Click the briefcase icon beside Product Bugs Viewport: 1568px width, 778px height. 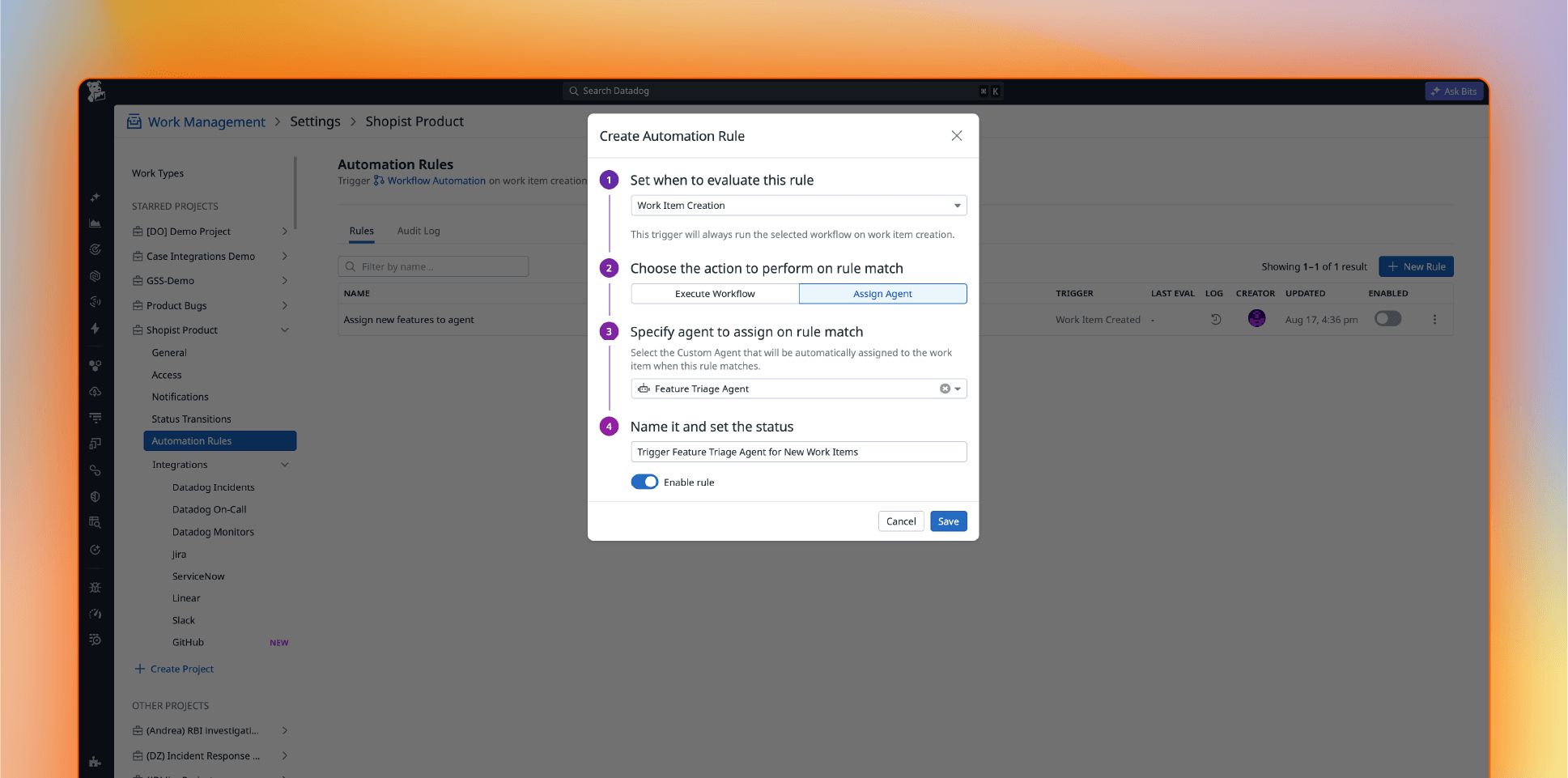click(138, 305)
